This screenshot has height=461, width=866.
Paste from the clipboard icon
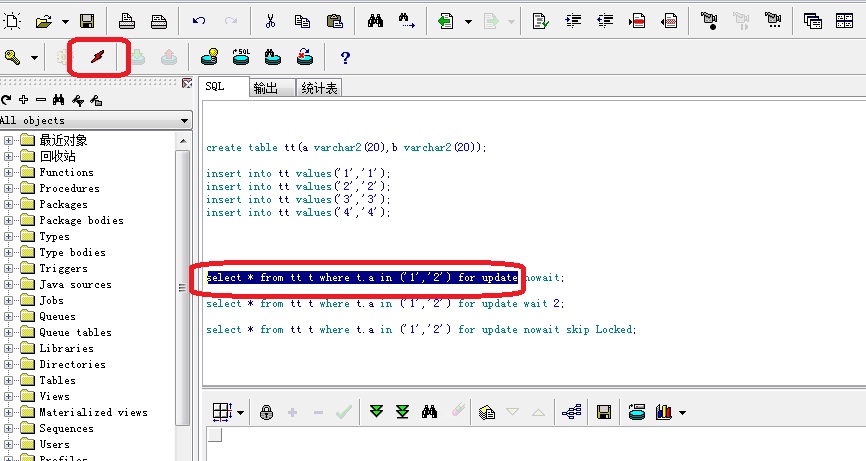coord(335,21)
